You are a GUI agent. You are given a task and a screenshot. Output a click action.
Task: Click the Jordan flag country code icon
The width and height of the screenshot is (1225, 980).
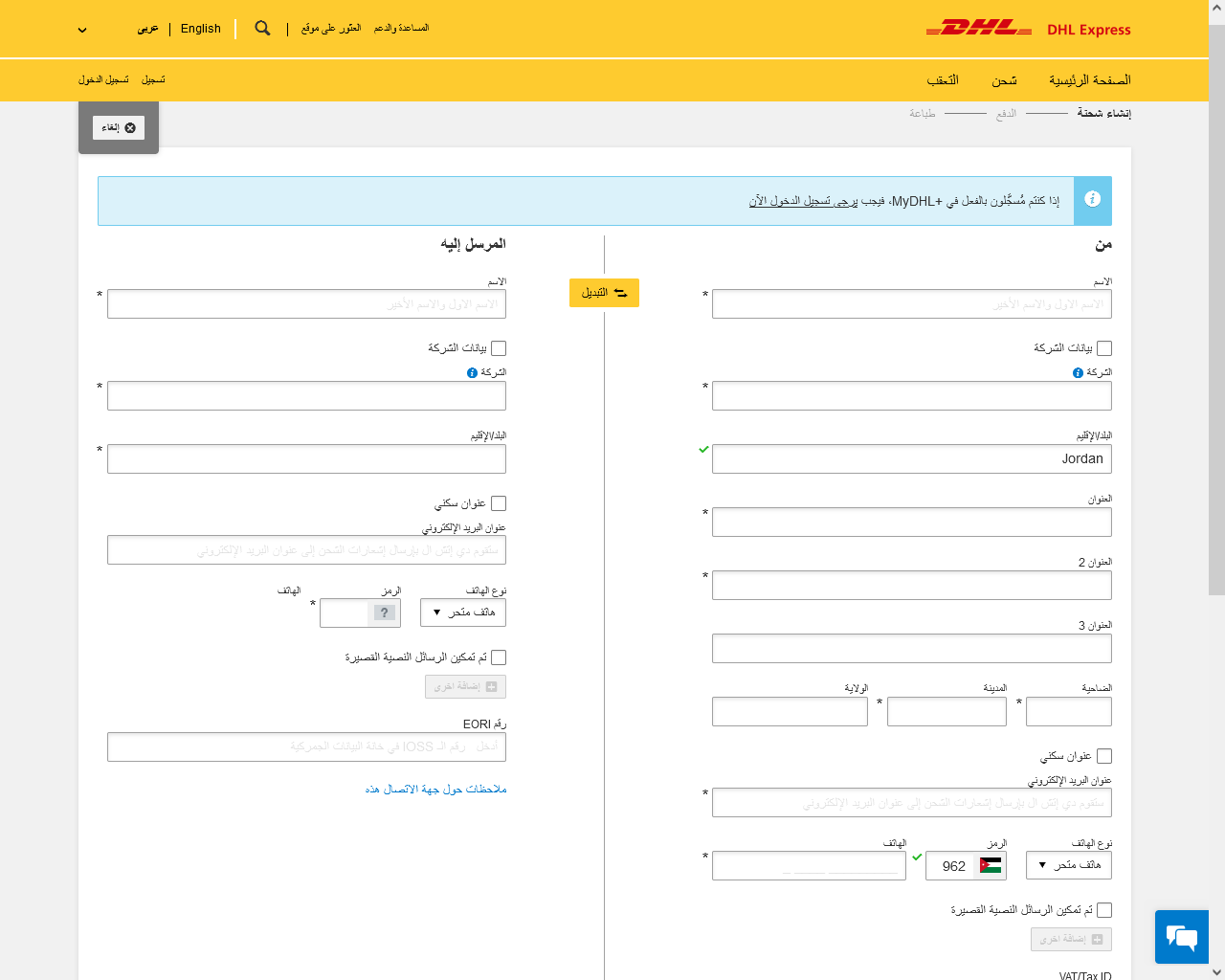coord(991,866)
